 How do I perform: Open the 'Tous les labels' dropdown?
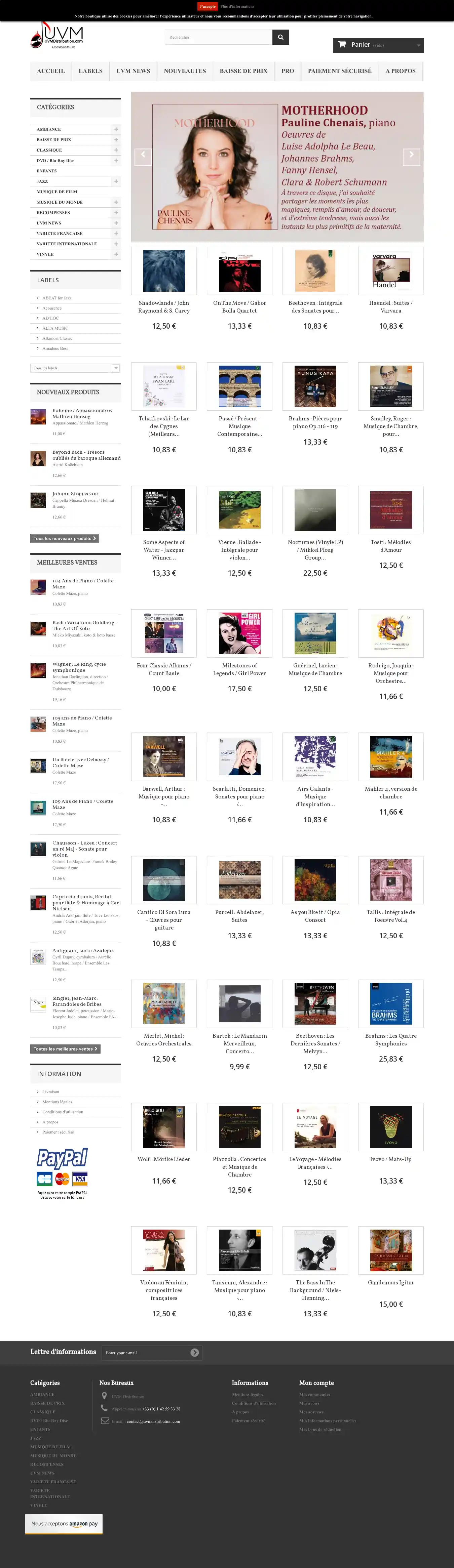(x=75, y=368)
